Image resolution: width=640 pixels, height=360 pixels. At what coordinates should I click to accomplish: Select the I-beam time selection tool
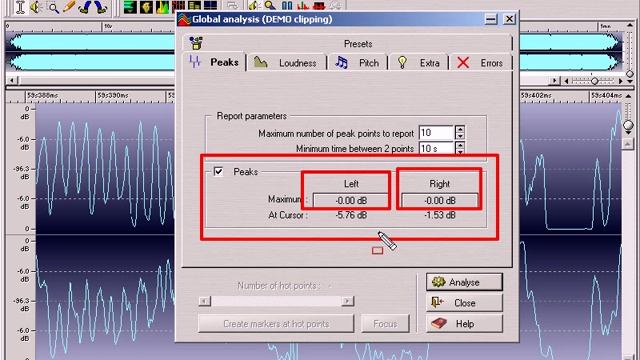pyautogui.click(x=20, y=7)
